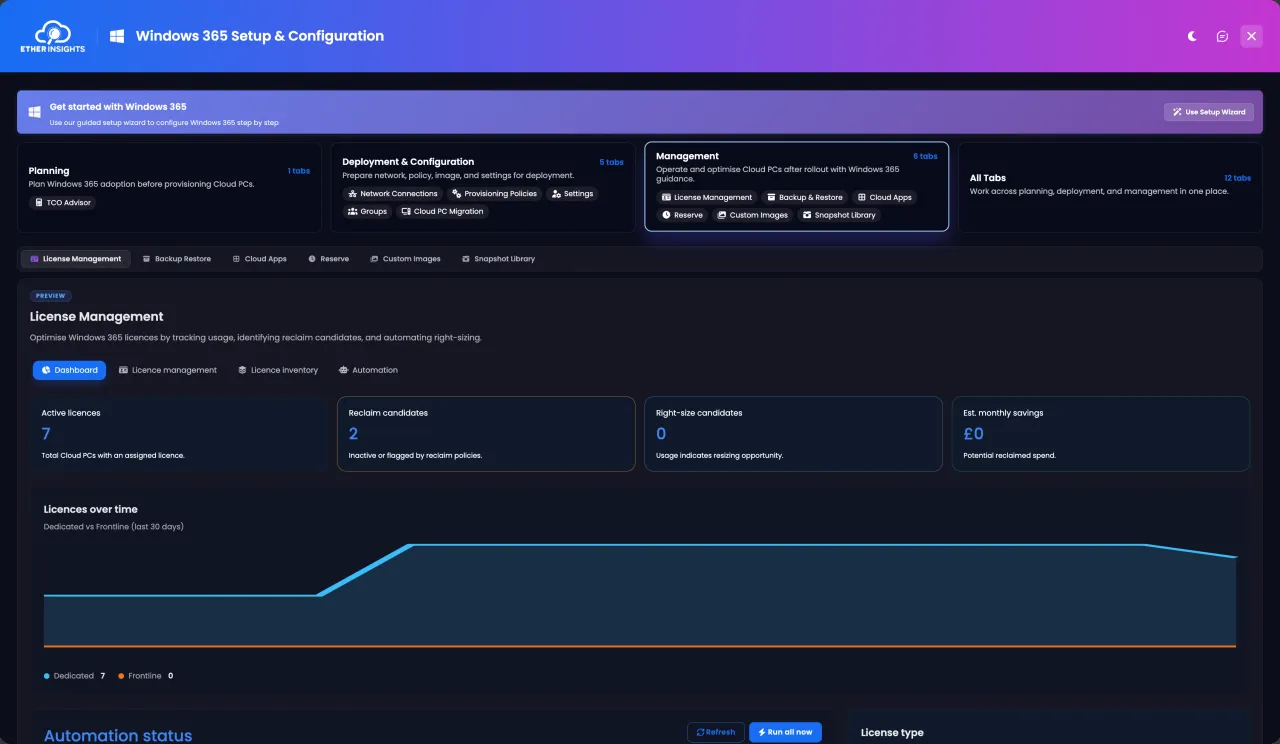Open Network Connections chip

click(x=393, y=194)
